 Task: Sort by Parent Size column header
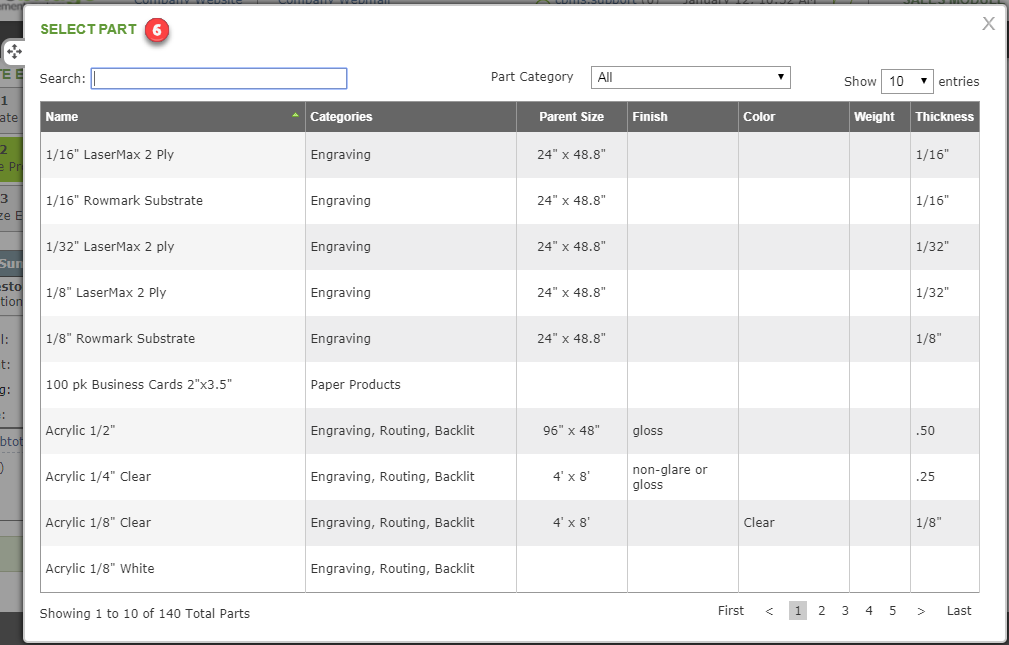pos(571,117)
